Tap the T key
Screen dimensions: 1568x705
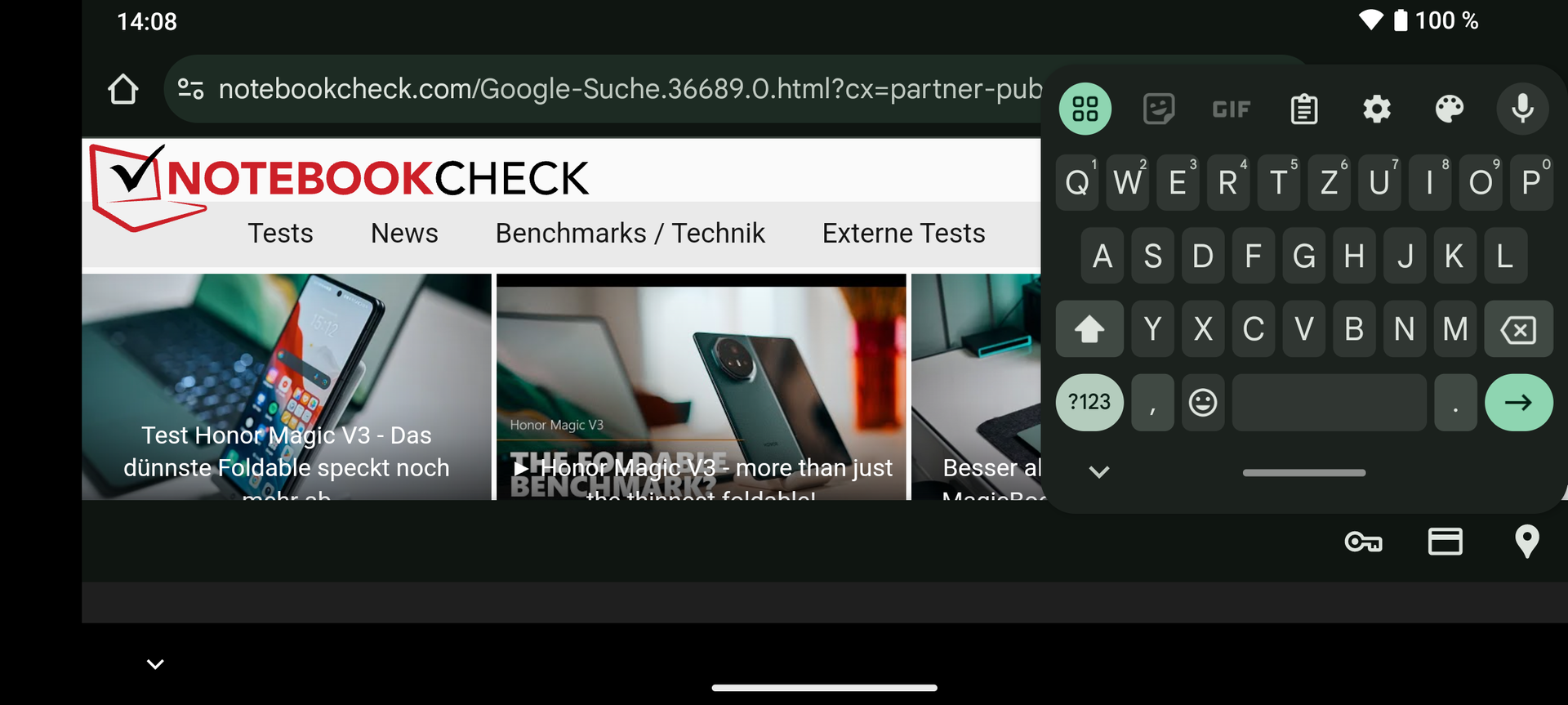pyautogui.click(x=1279, y=183)
